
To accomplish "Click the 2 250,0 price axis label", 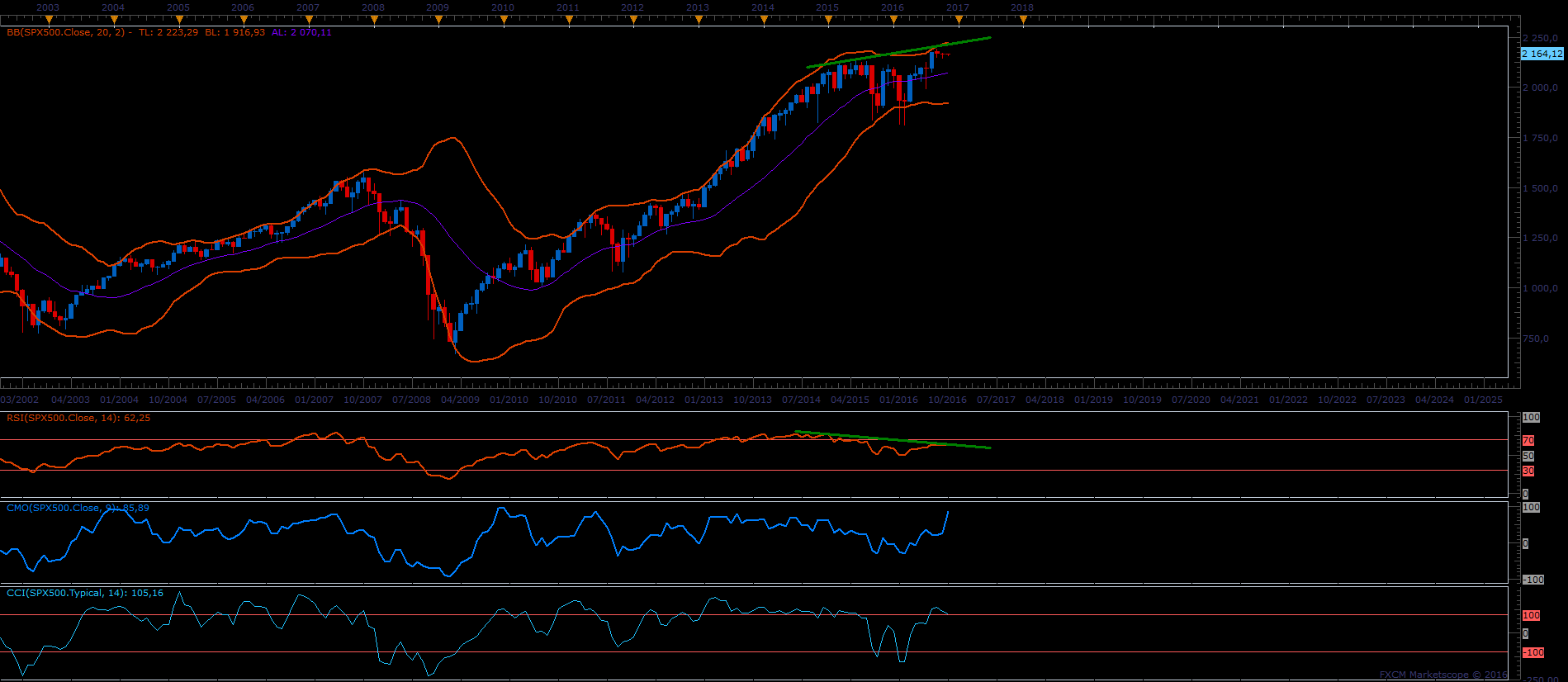I will click(1542, 38).
